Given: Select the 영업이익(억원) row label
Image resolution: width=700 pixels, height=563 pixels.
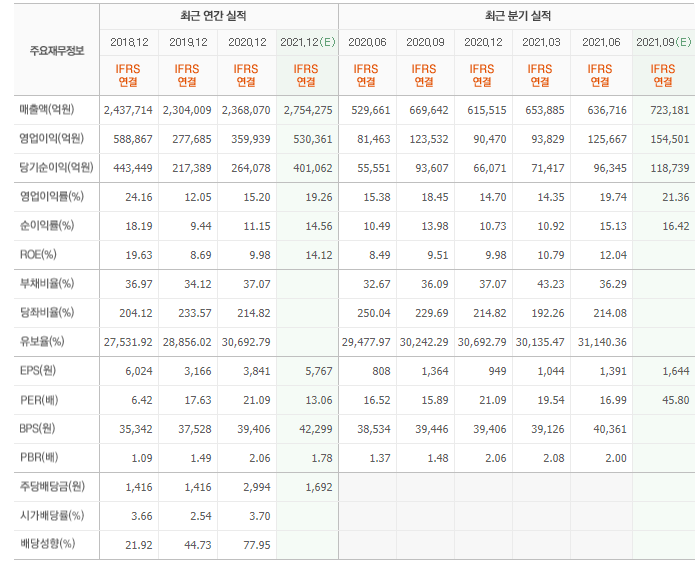Looking at the screenshot, I should pos(51,138).
